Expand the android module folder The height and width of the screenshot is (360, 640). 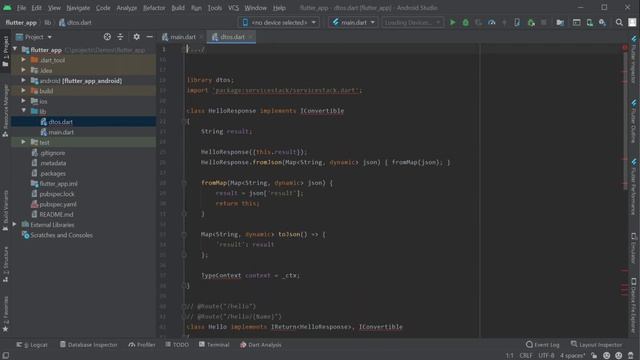pyautogui.click(x=23, y=80)
